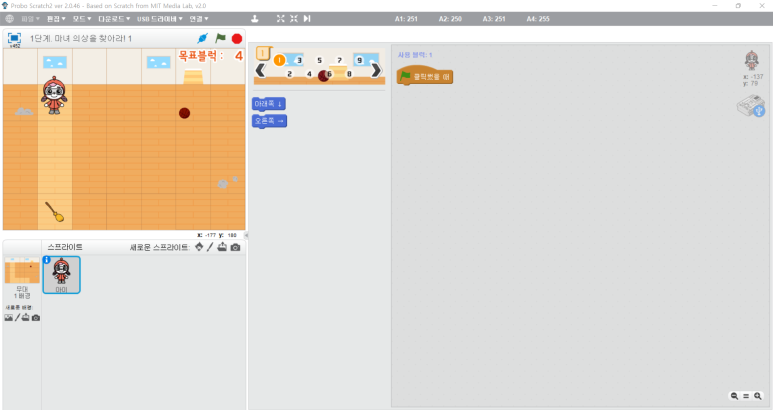Select the 마이 sprite thumbnail
The width and height of the screenshot is (773, 410).
[x=62, y=274]
